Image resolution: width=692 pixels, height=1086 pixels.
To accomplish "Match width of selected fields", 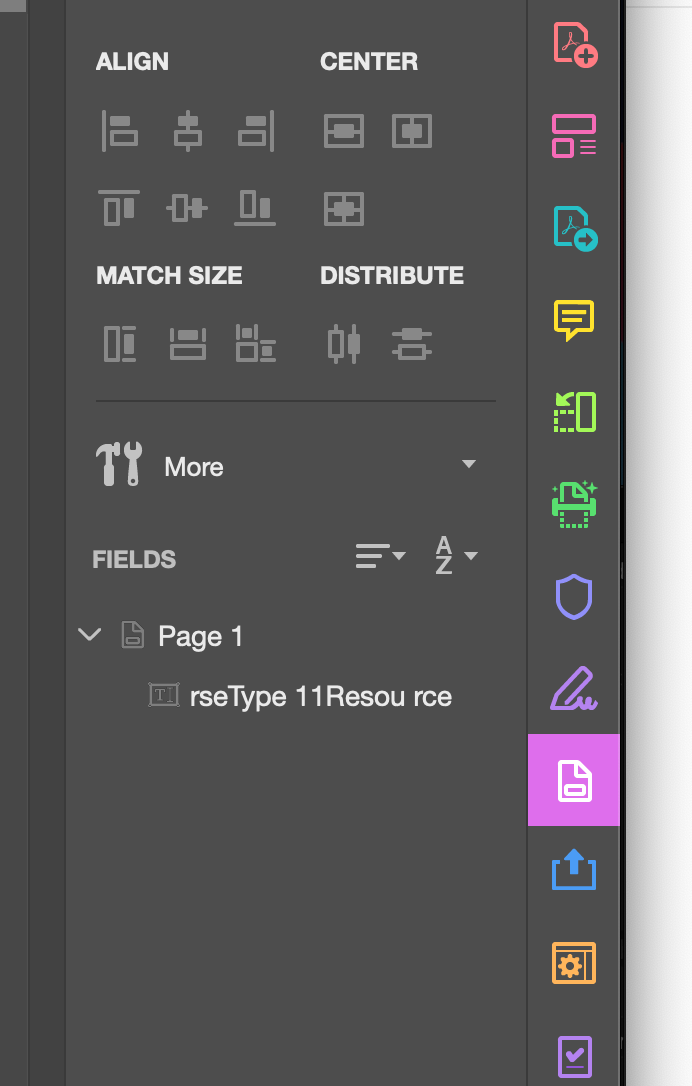I will pos(119,343).
